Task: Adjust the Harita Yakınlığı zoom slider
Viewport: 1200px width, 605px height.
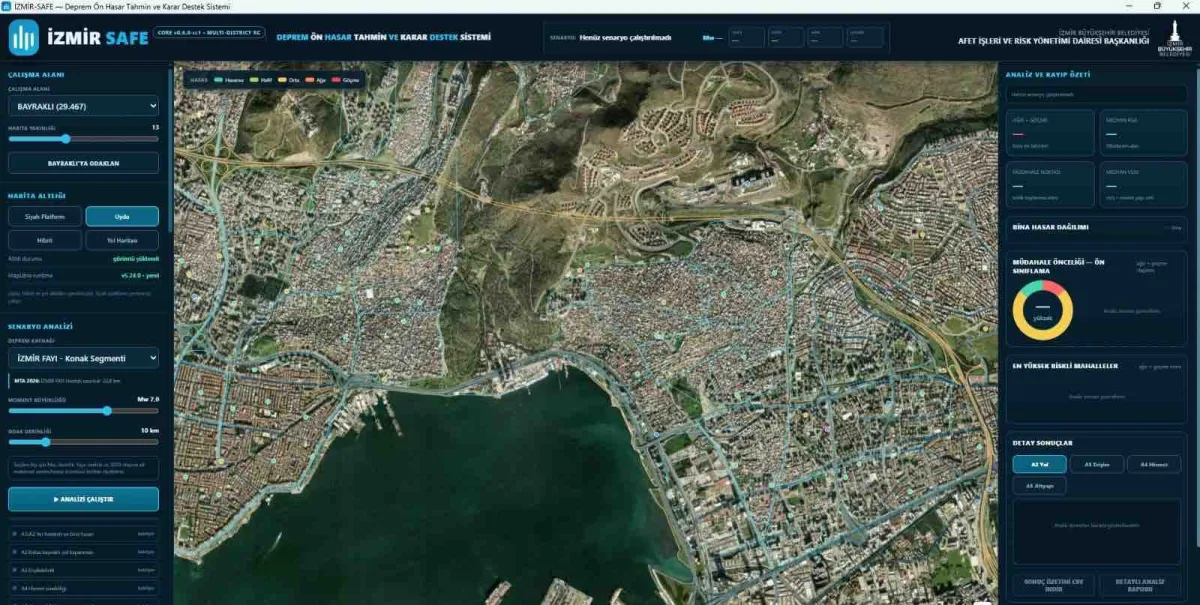Action: pos(83,139)
